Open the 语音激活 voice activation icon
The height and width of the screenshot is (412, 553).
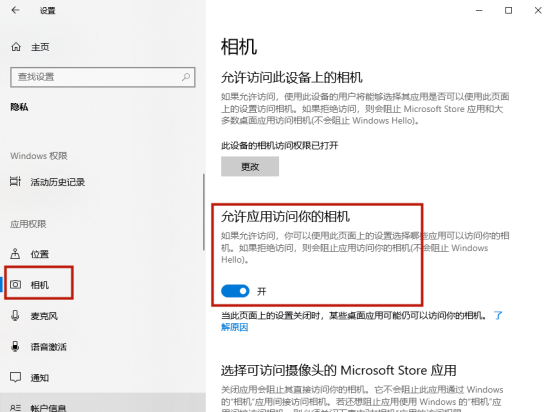(x=15, y=346)
